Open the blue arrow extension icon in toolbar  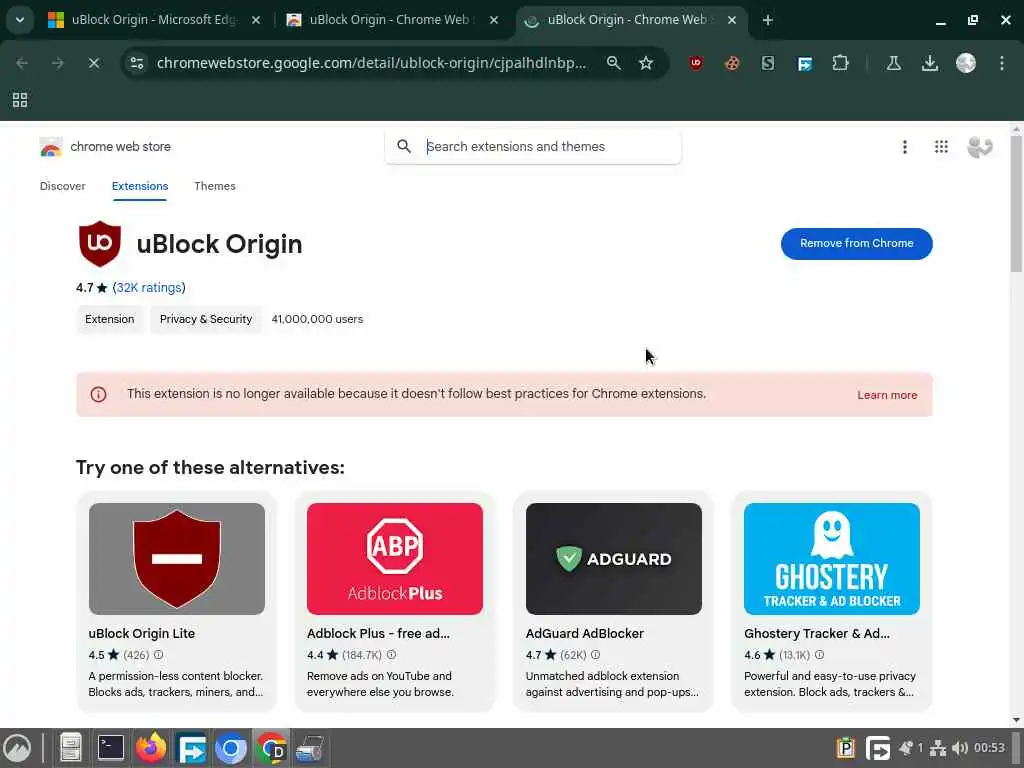(x=805, y=63)
